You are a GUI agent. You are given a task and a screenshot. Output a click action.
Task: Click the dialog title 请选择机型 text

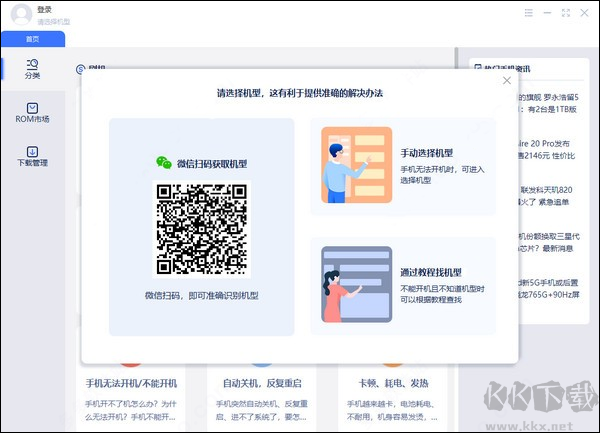tap(300, 93)
